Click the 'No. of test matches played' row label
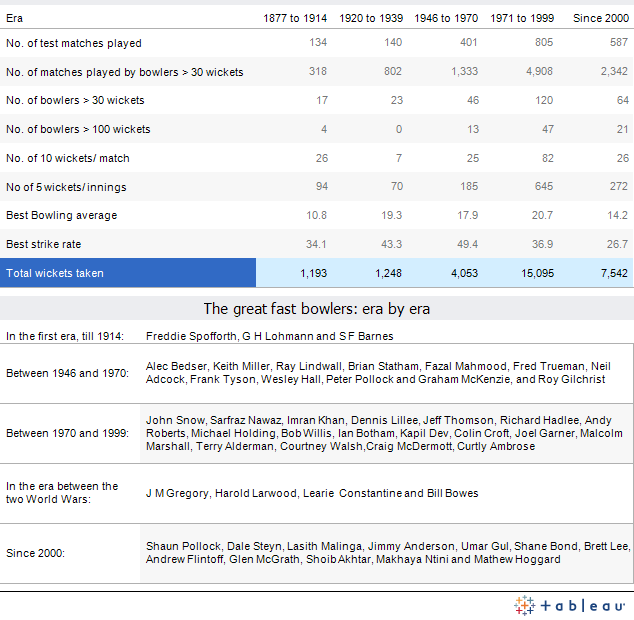 tap(74, 43)
